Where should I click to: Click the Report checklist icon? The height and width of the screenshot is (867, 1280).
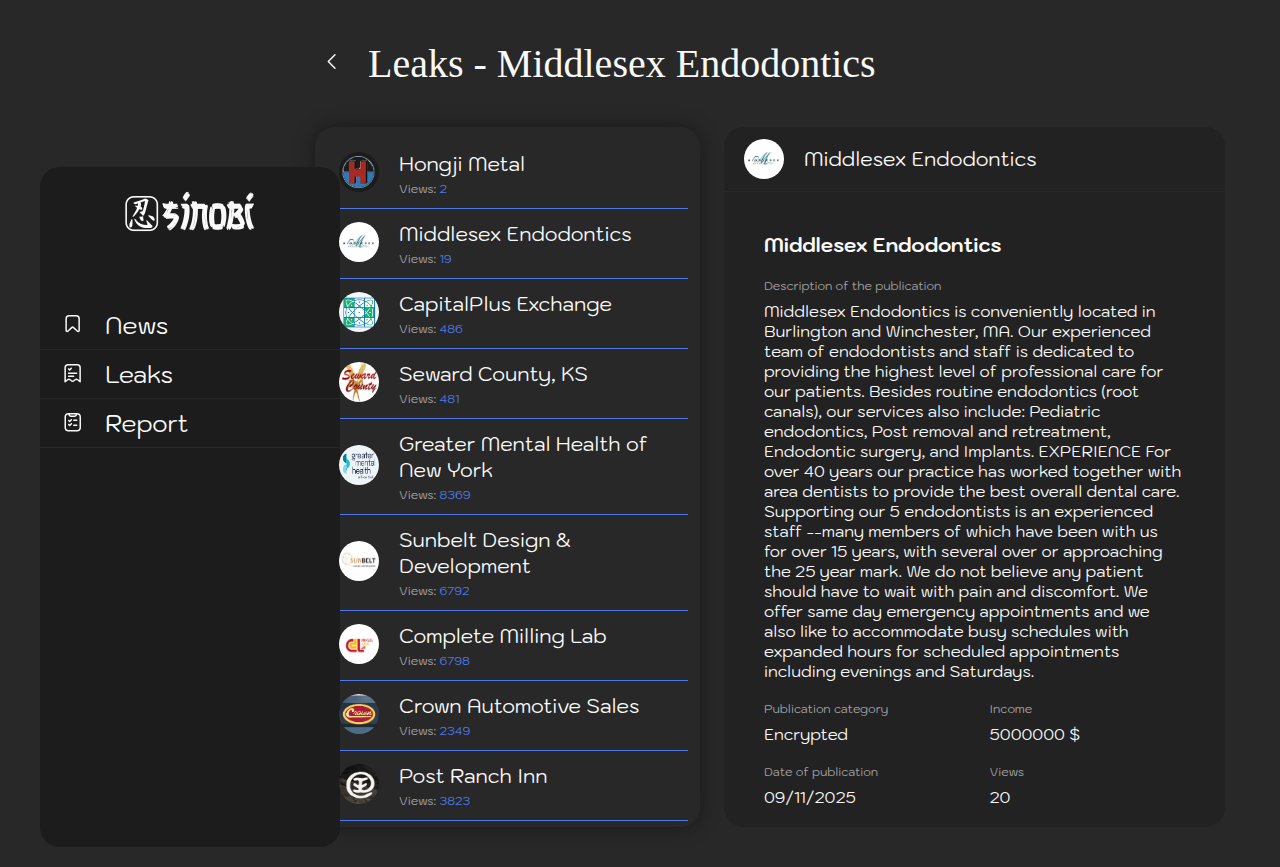(72, 423)
